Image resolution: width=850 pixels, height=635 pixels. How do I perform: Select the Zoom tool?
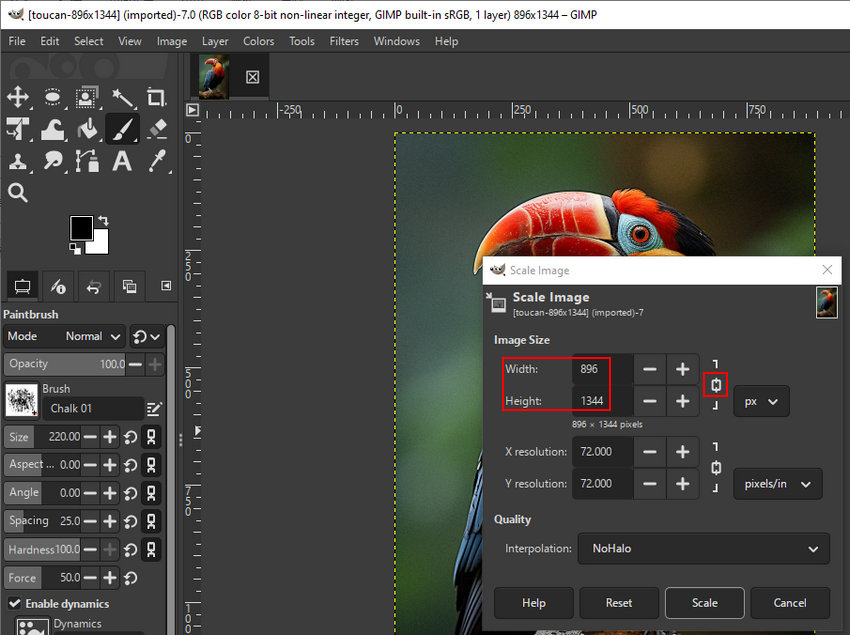[x=18, y=192]
